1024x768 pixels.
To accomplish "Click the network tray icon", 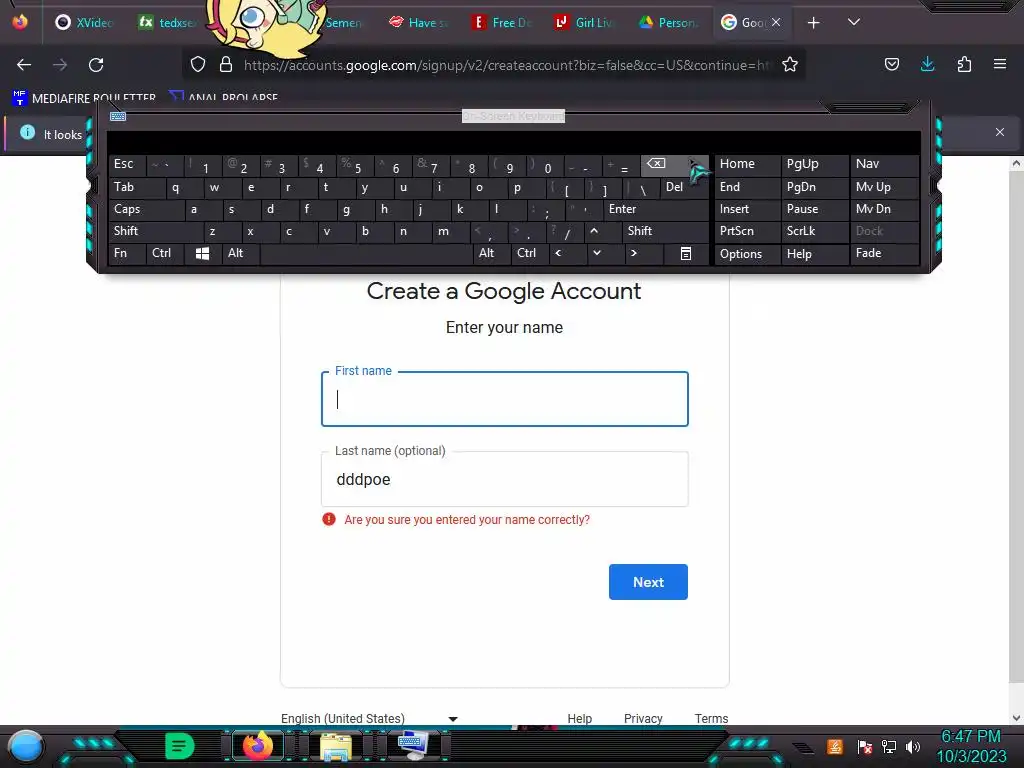I will (889, 746).
